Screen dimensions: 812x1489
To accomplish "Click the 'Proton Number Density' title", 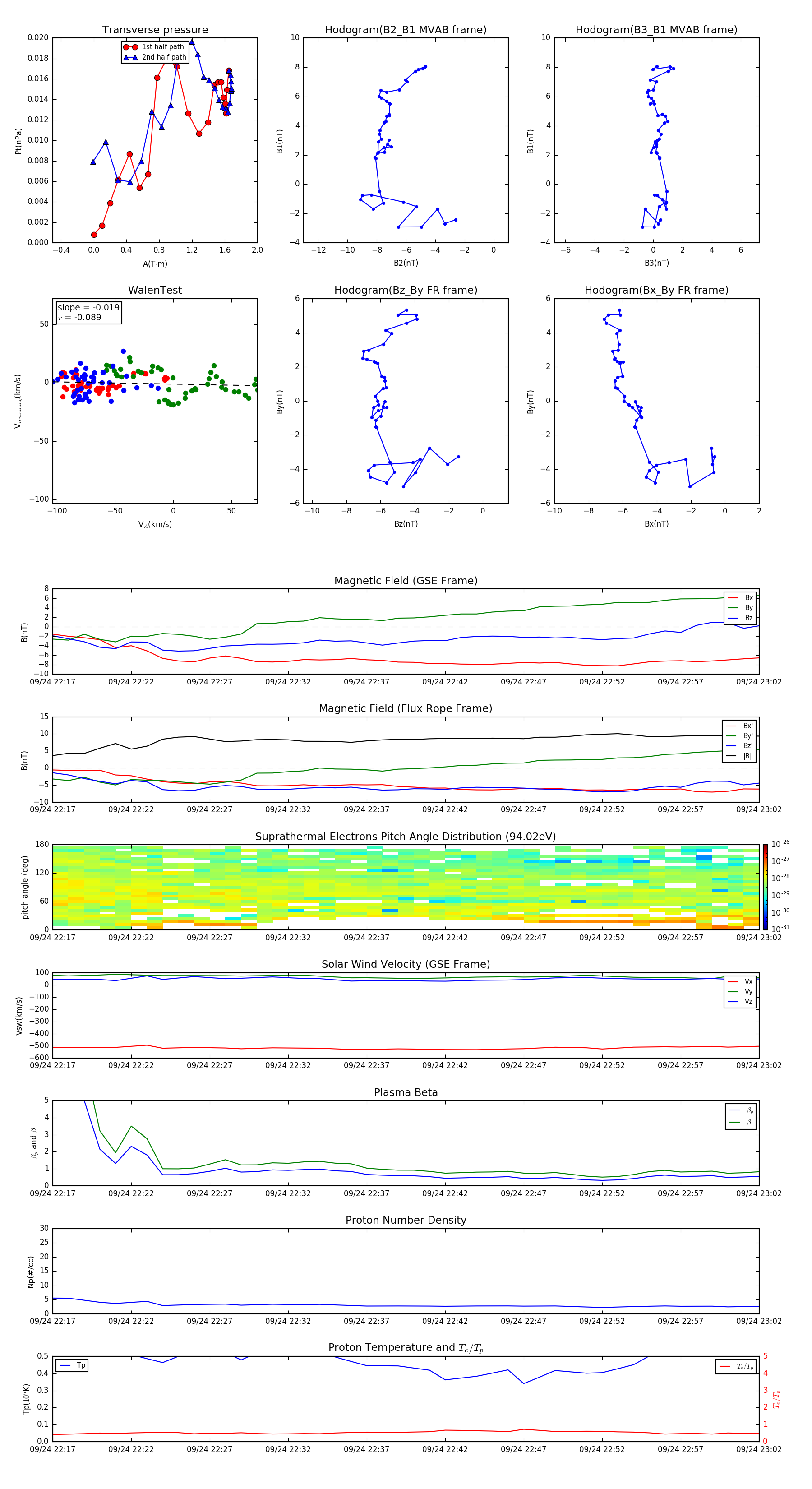I will (406, 1221).
